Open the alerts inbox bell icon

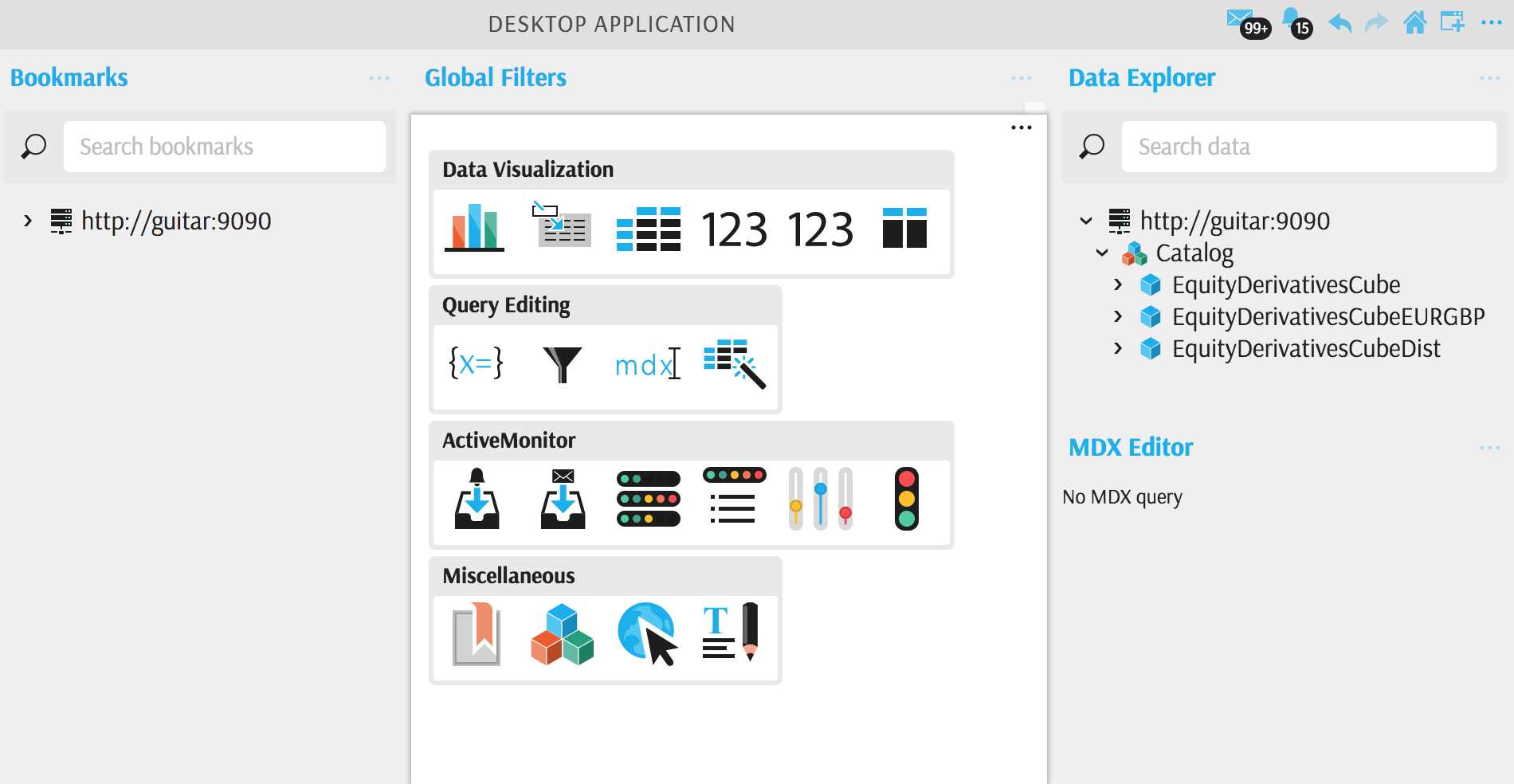pos(477,499)
